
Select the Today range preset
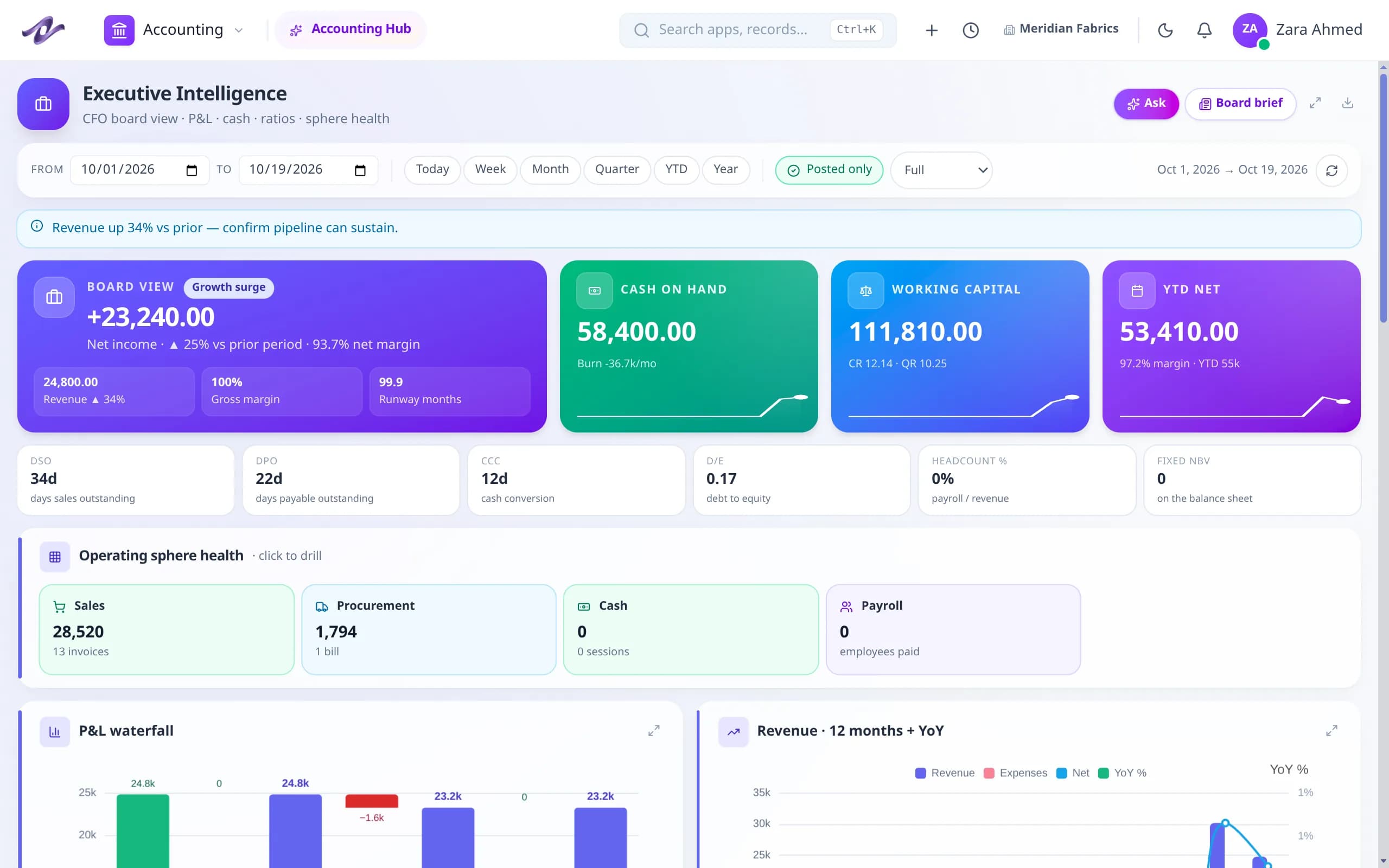tap(432, 170)
